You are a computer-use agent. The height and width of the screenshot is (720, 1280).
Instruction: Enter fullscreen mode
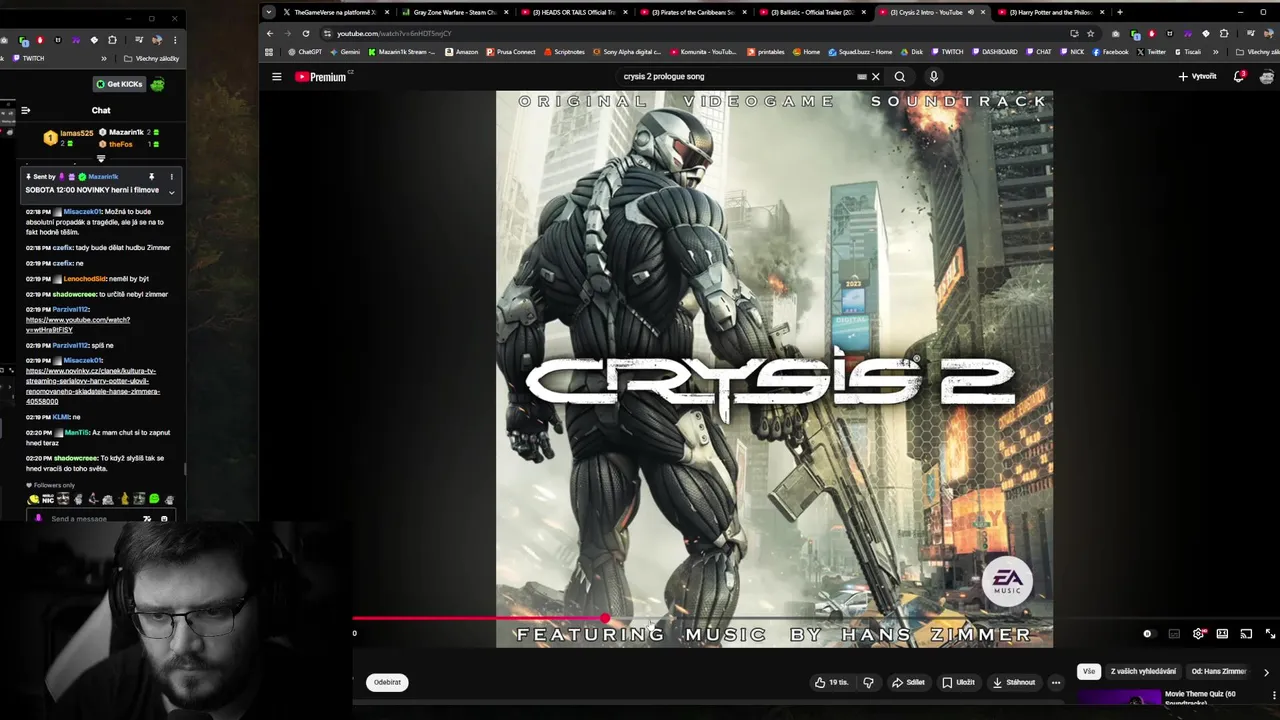pos(1270,633)
